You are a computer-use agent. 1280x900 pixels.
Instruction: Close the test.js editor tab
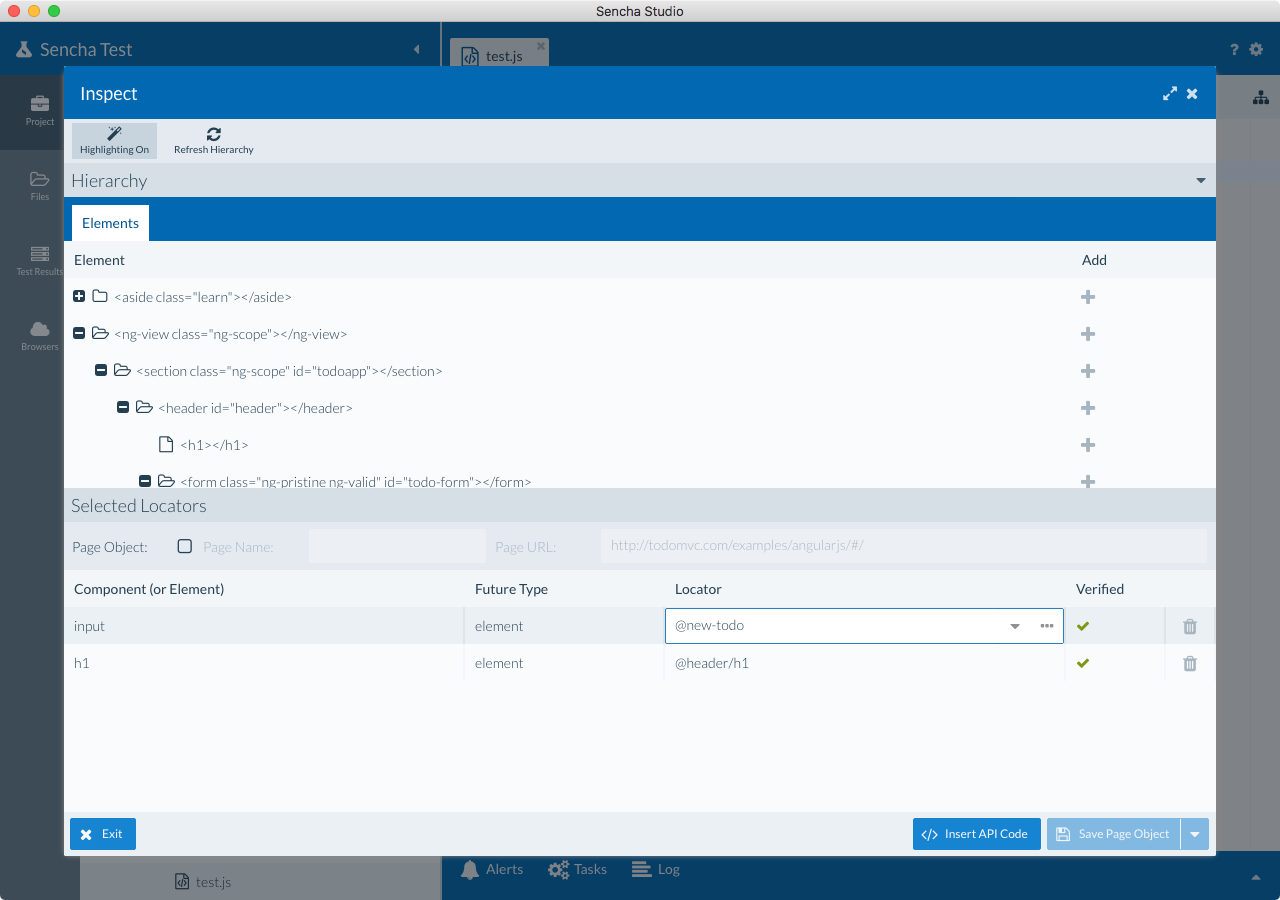pos(541,46)
